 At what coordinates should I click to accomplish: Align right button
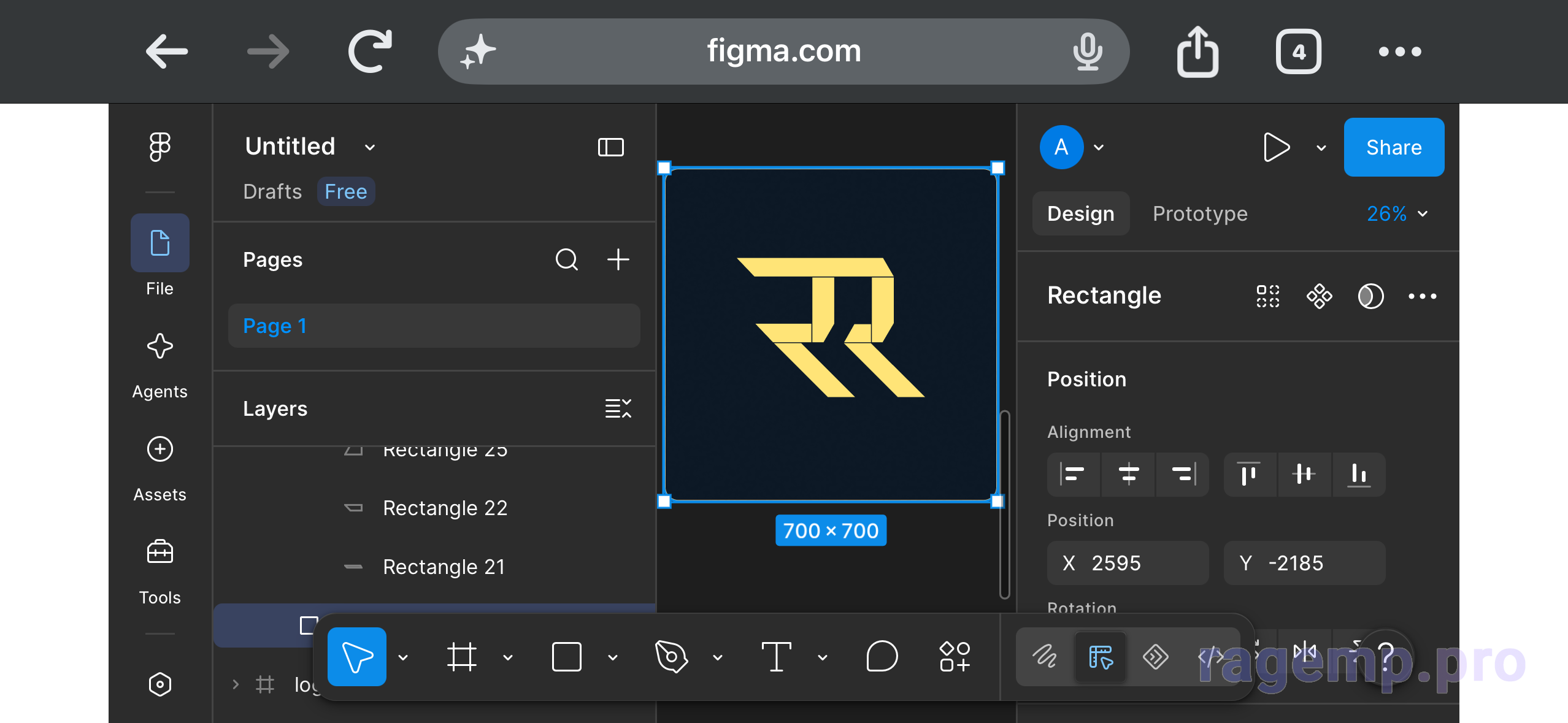coord(1183,474)
